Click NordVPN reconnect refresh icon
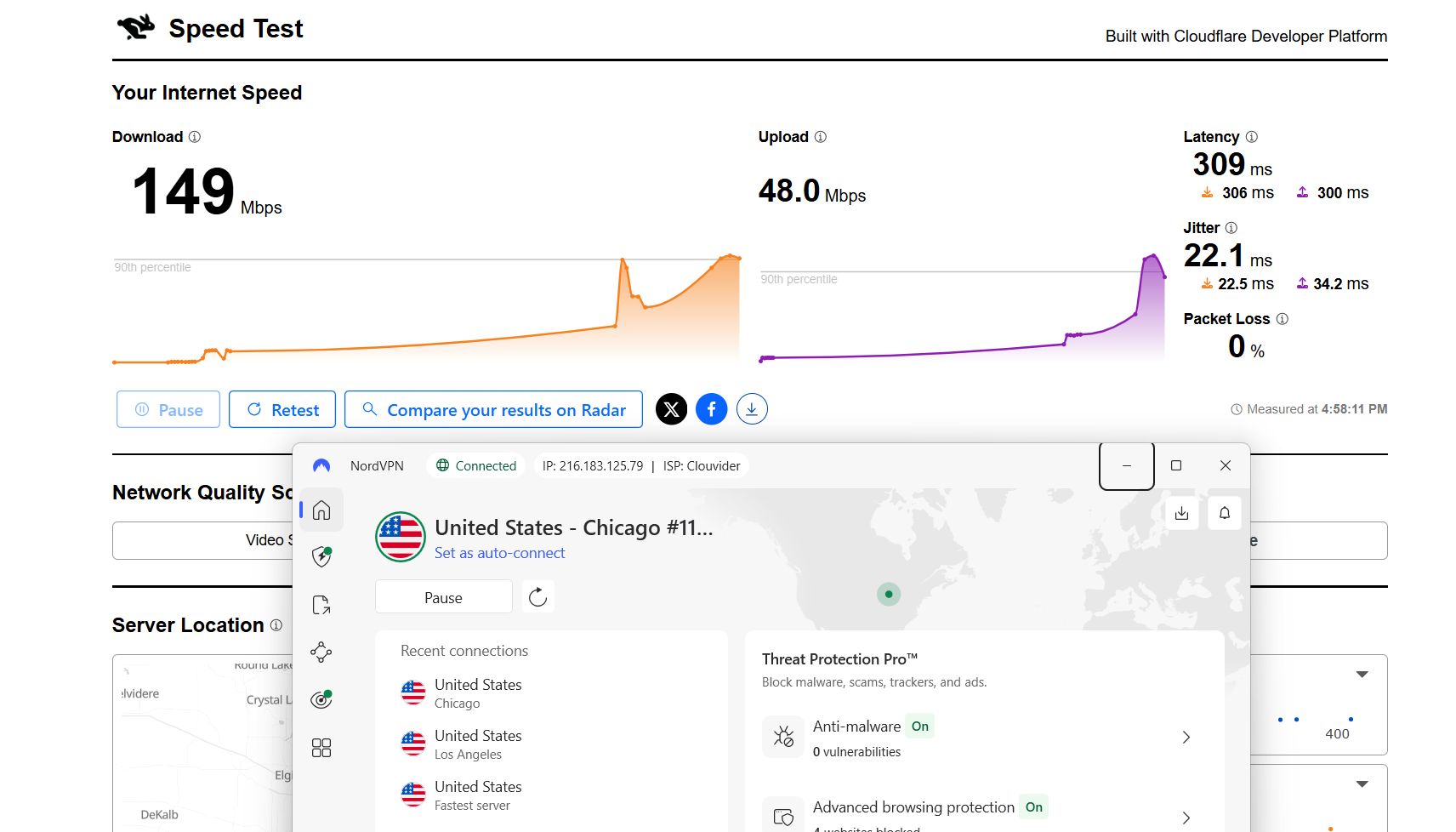This screenshot has width=1456, height=832. pos(537,597)
